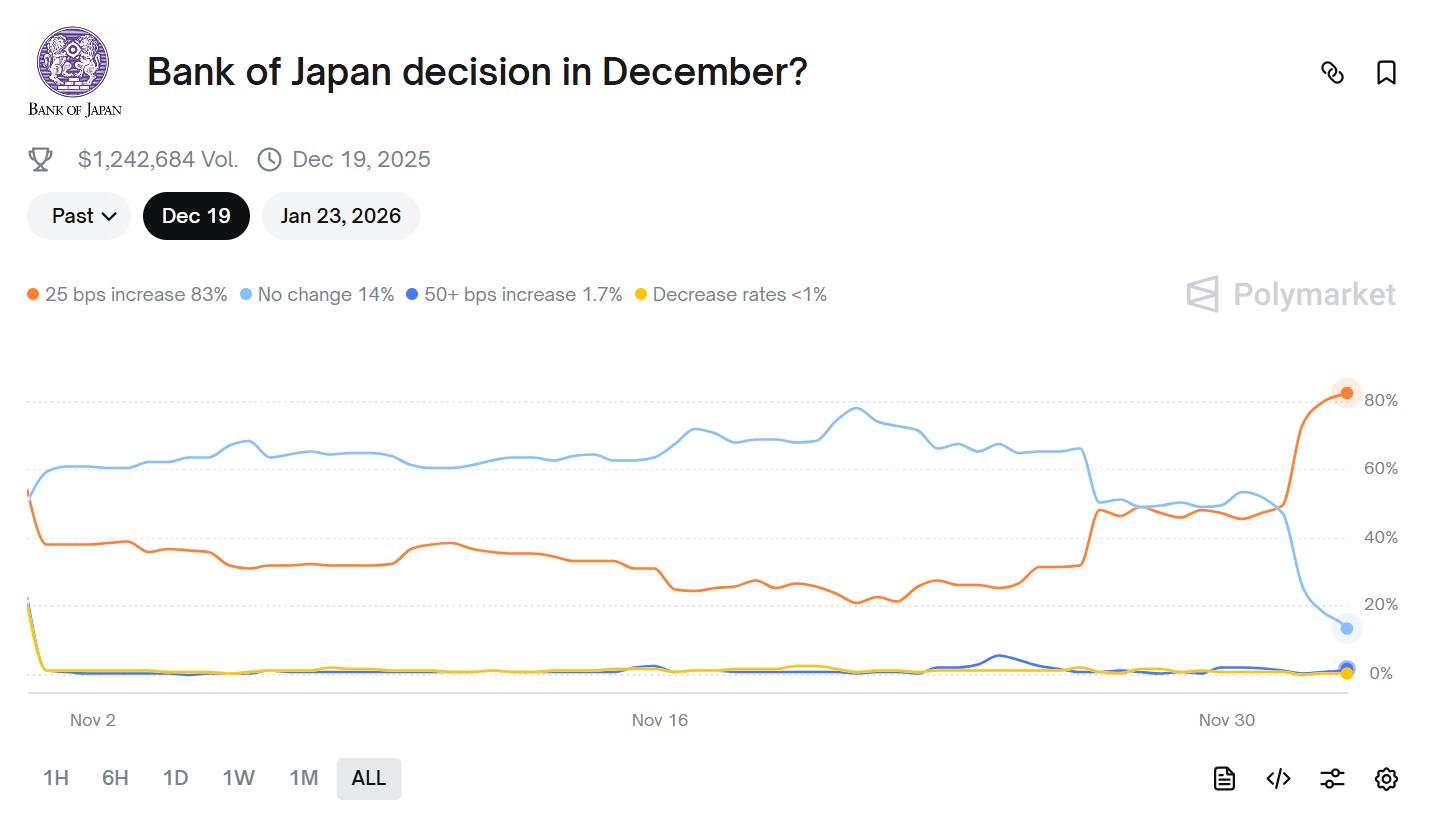Open the settings gear icon
The image size is (1432, 814).
(x=1385, y=778)
